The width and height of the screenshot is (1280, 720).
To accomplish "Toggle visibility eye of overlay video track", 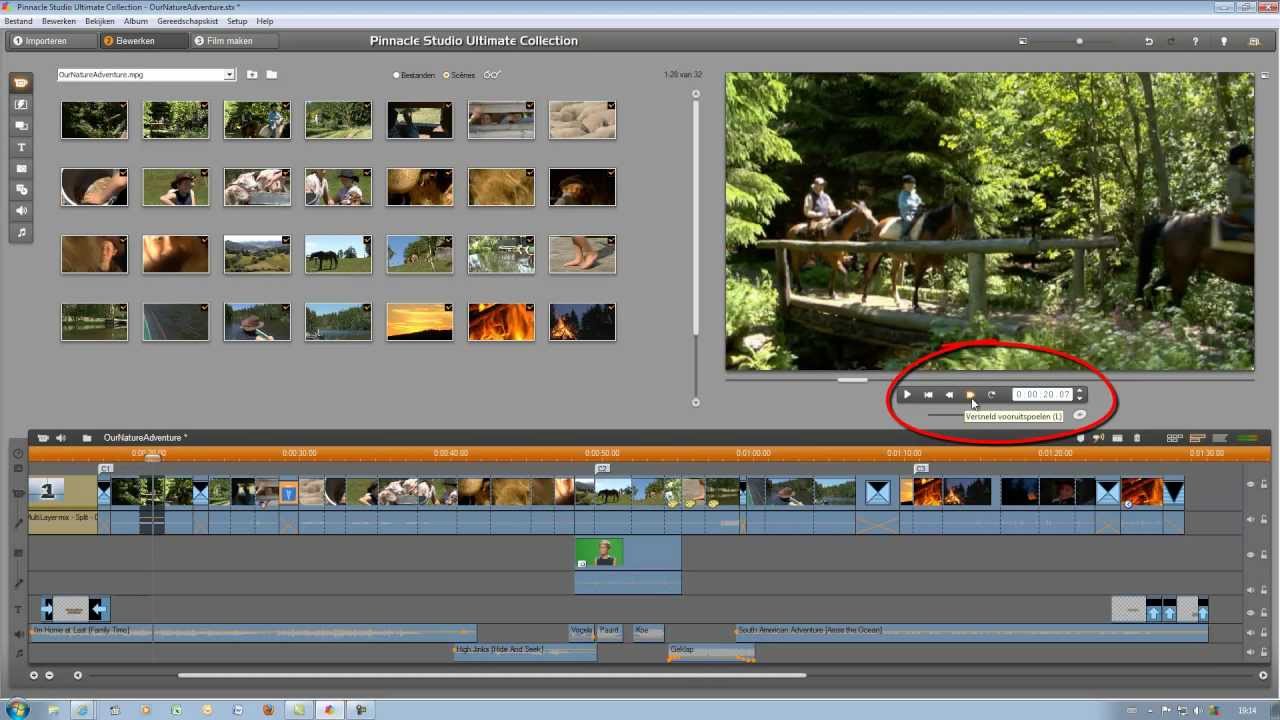I will click(1250, 555).
